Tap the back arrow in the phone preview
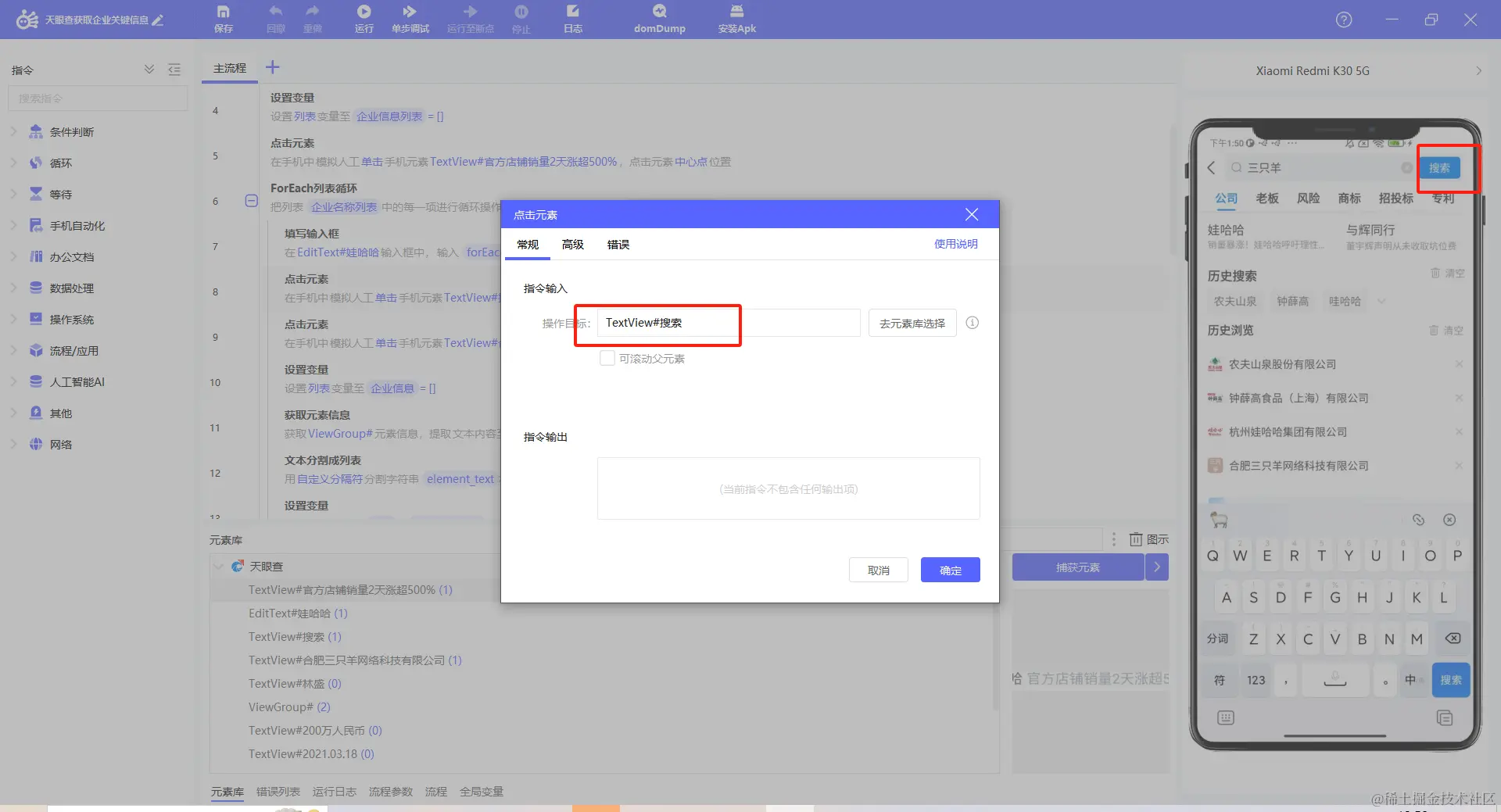 [1212, 167]
